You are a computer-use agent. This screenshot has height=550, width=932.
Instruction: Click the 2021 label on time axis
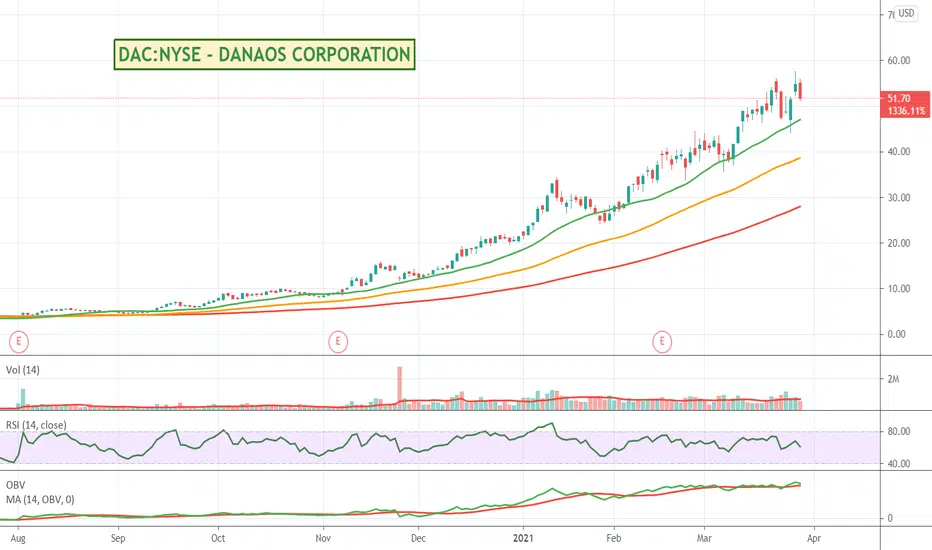pos(524,538)
